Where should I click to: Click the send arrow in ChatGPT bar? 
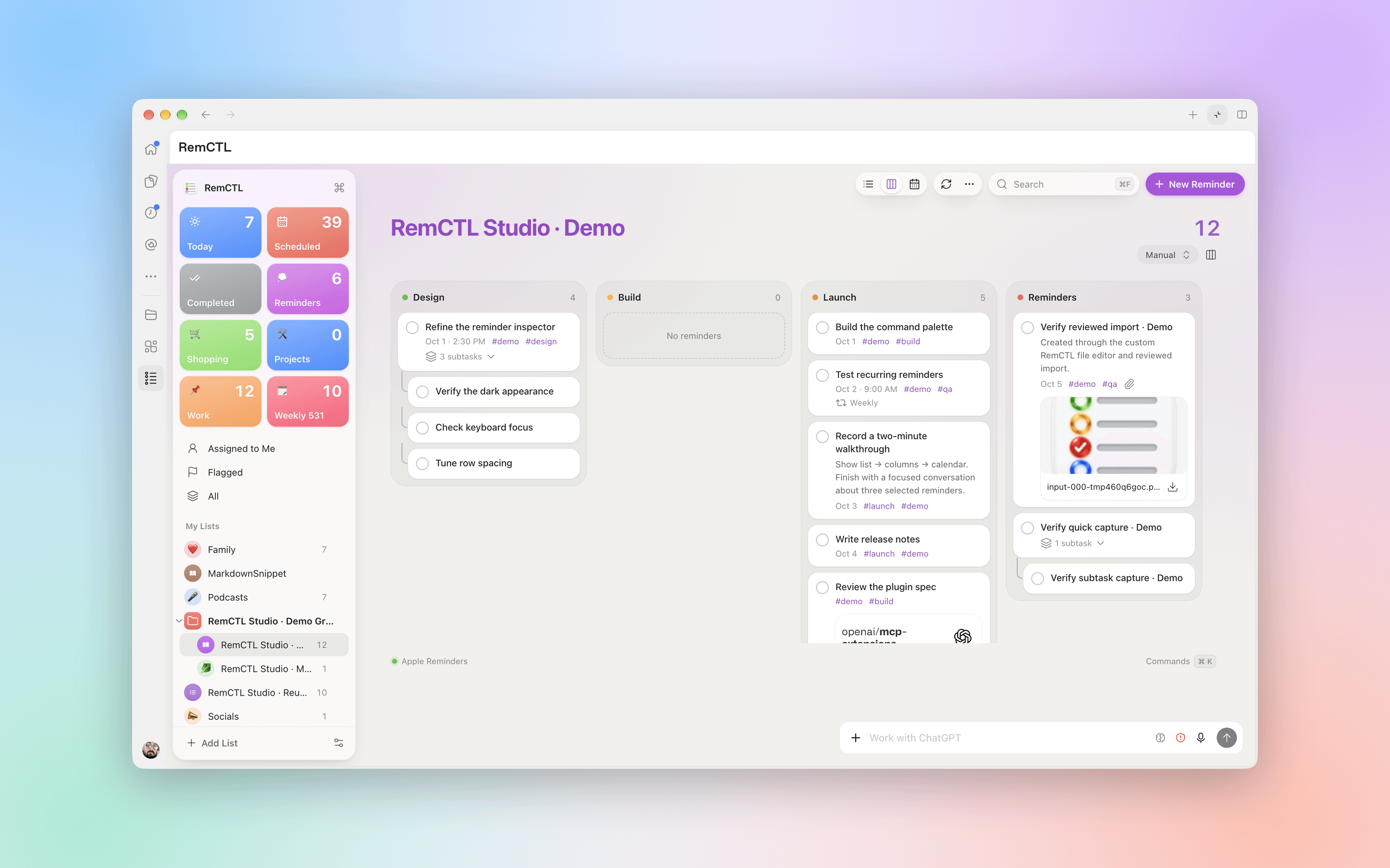point(1226,738)
